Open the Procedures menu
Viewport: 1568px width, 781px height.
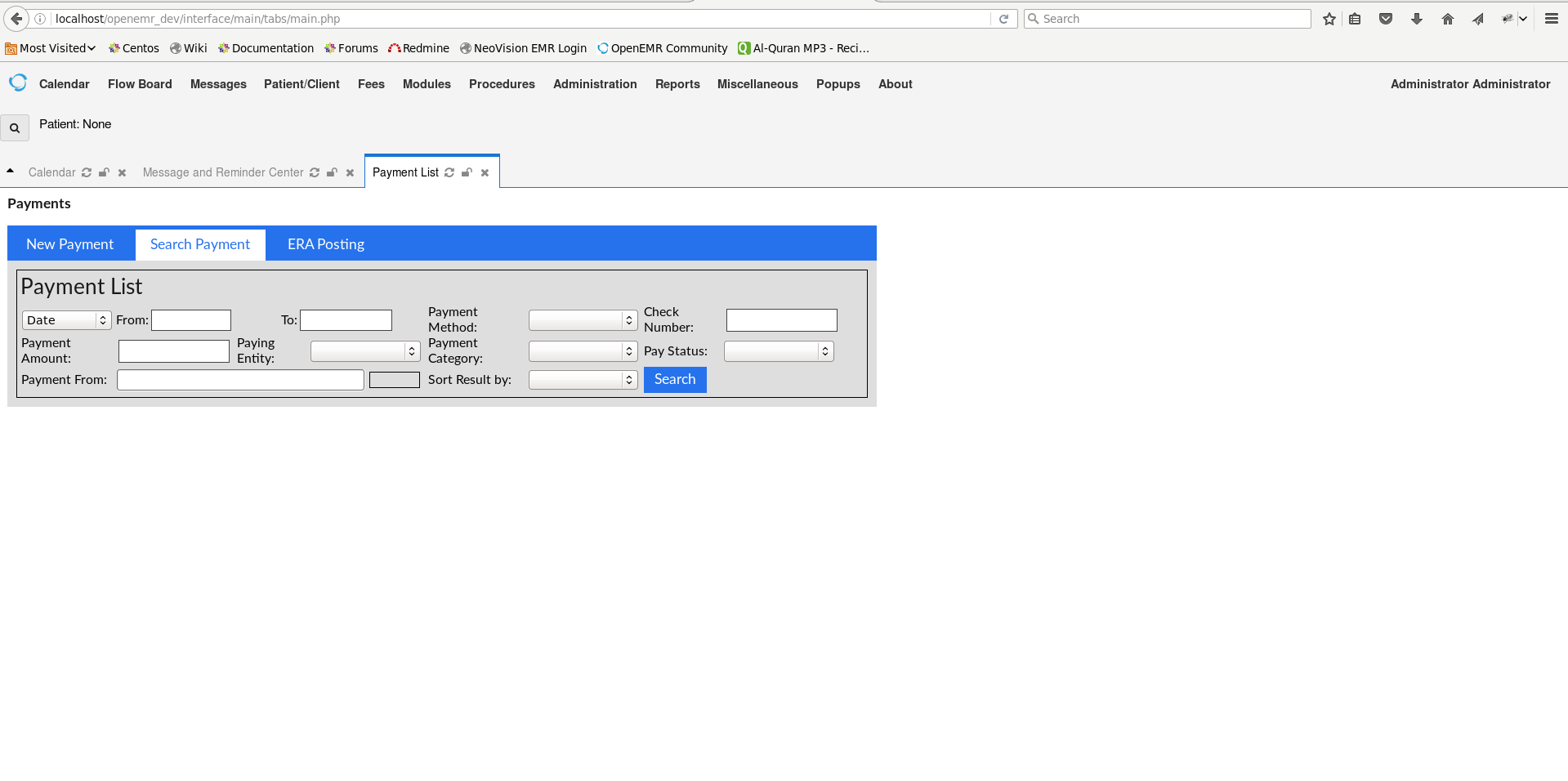tap(502, 84)
